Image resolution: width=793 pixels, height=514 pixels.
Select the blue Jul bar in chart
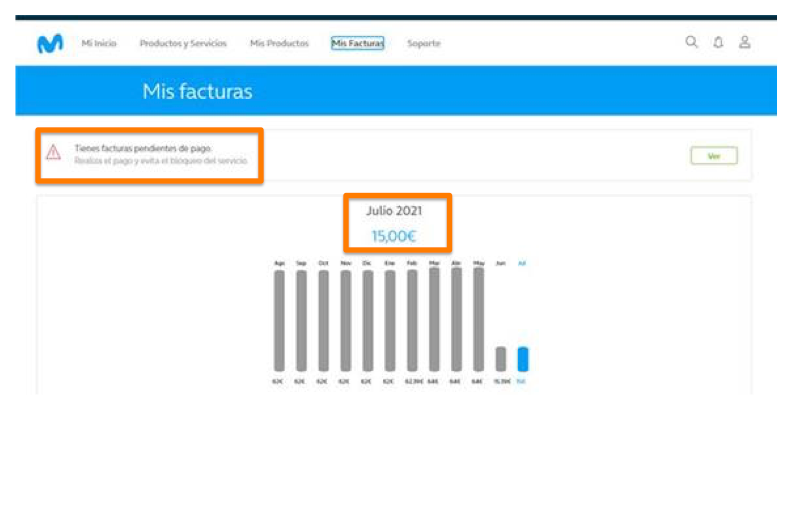click(522, 359)
